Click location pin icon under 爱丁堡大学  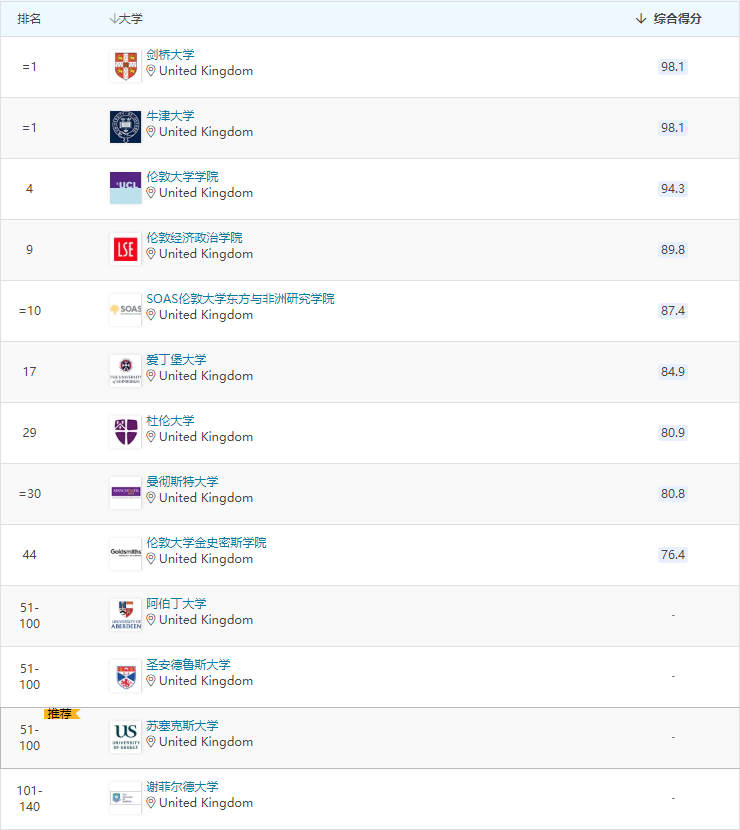click(x=151, y=376)
